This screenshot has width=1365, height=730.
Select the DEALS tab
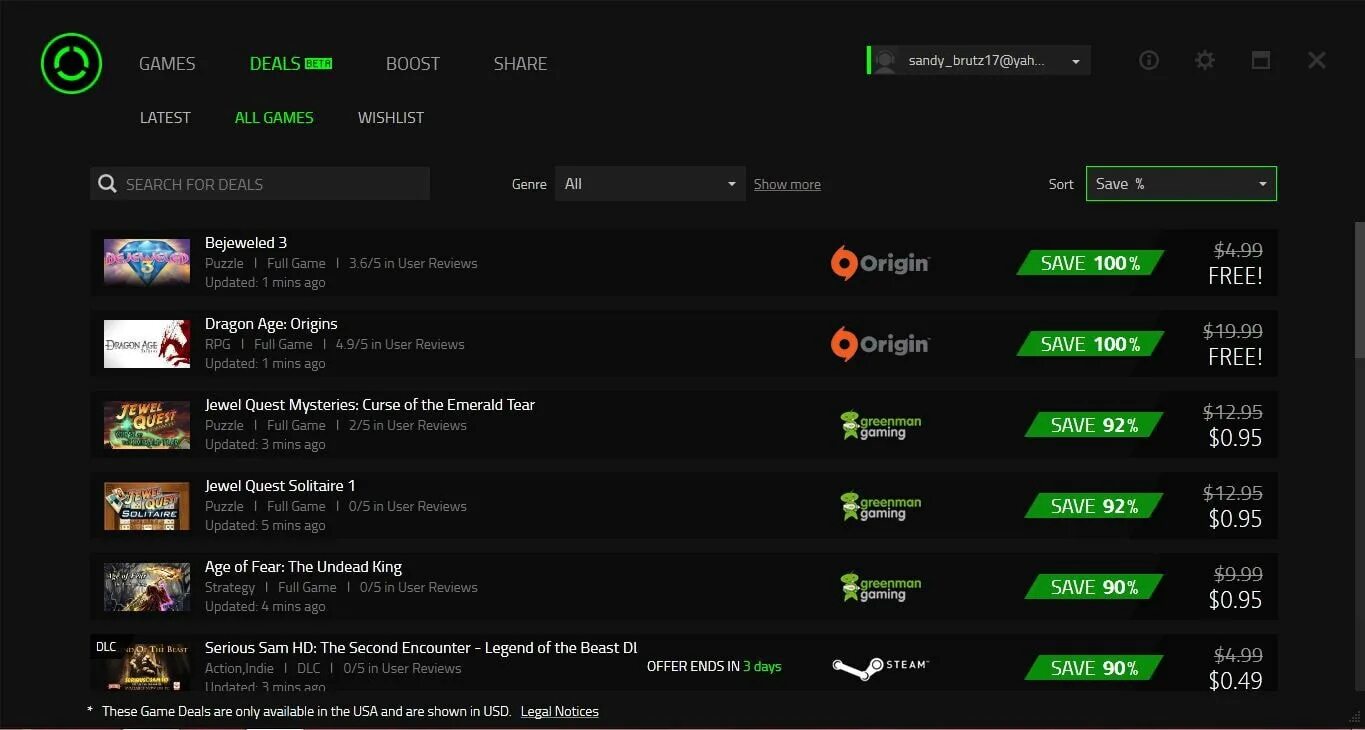click(x=275, y=63)
